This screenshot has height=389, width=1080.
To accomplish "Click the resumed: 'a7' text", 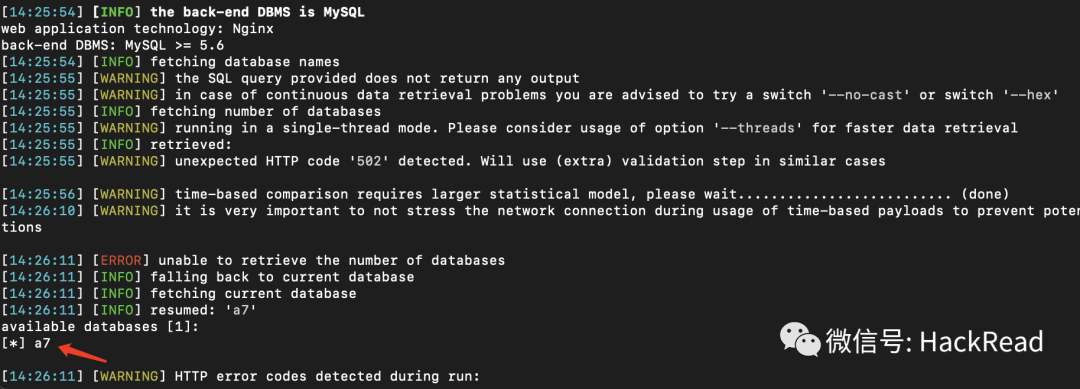I will click(x=216, y=310).
